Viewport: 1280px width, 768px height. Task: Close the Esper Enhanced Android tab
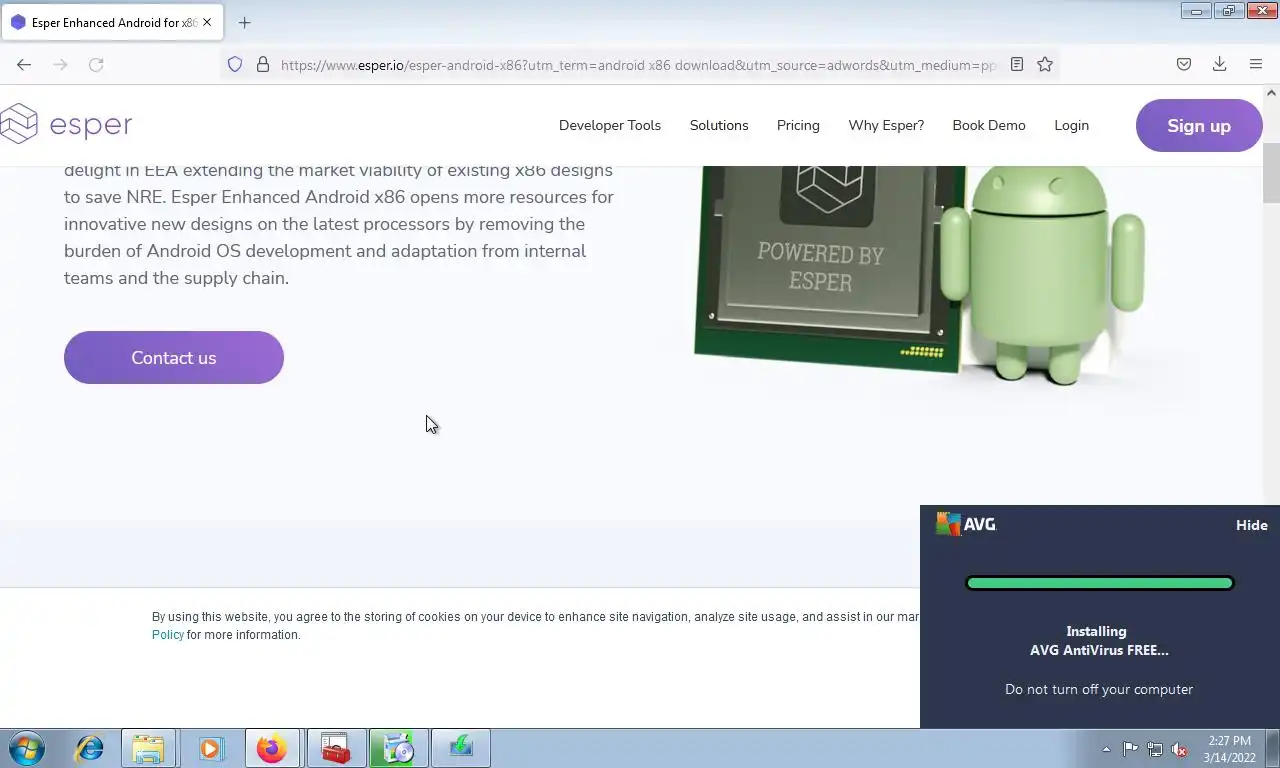click(207, 22)
